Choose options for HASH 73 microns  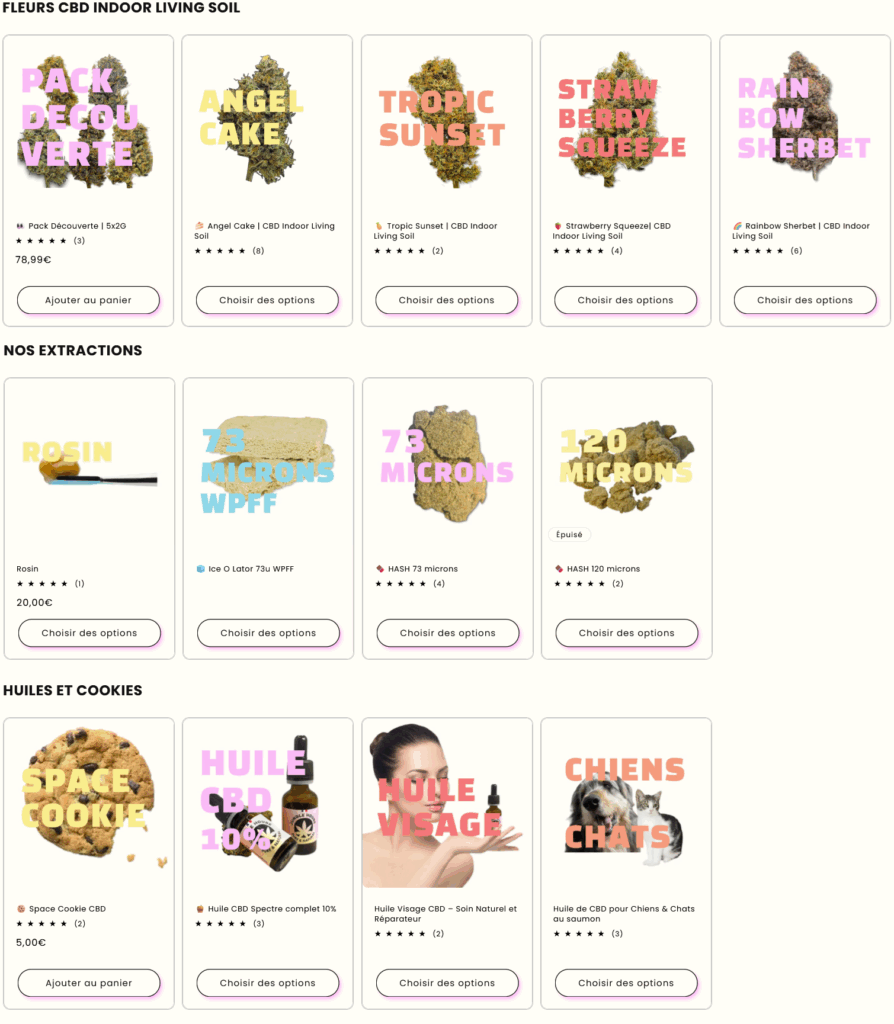(447, 633)
